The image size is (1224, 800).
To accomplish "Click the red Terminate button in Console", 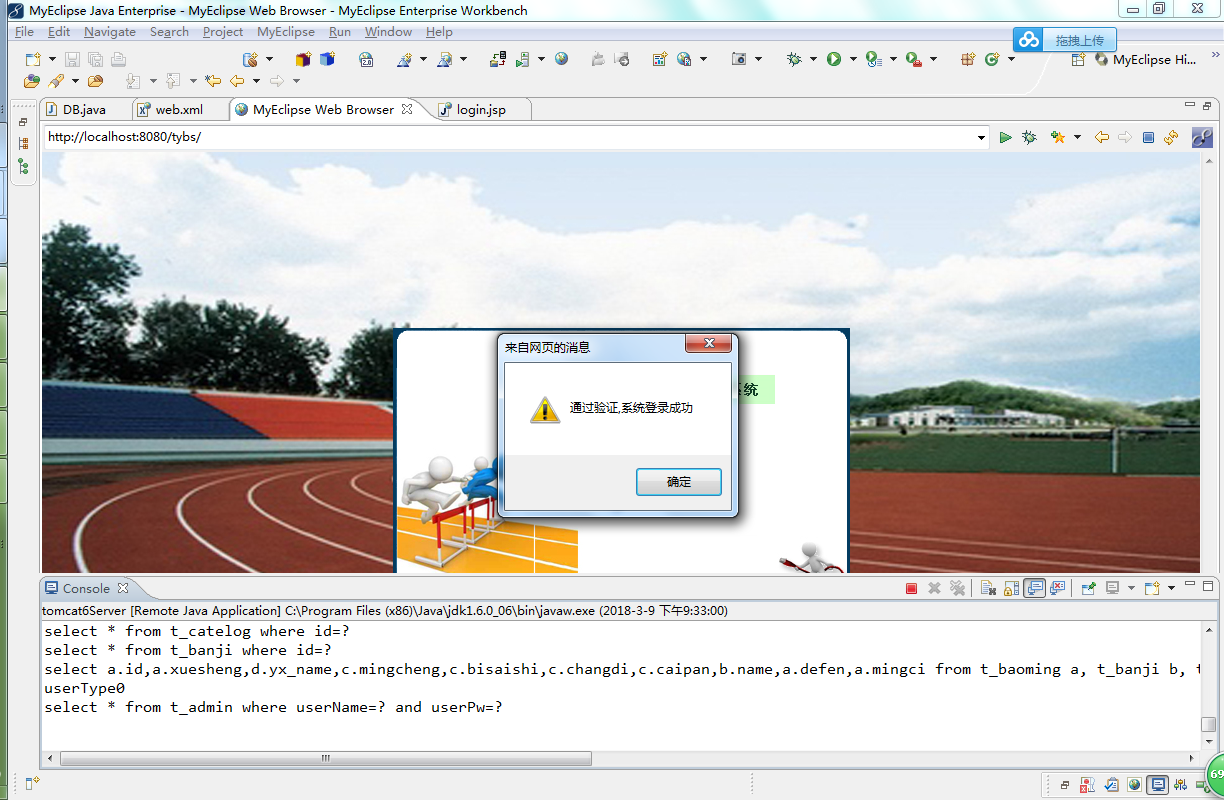I will 911,588.
